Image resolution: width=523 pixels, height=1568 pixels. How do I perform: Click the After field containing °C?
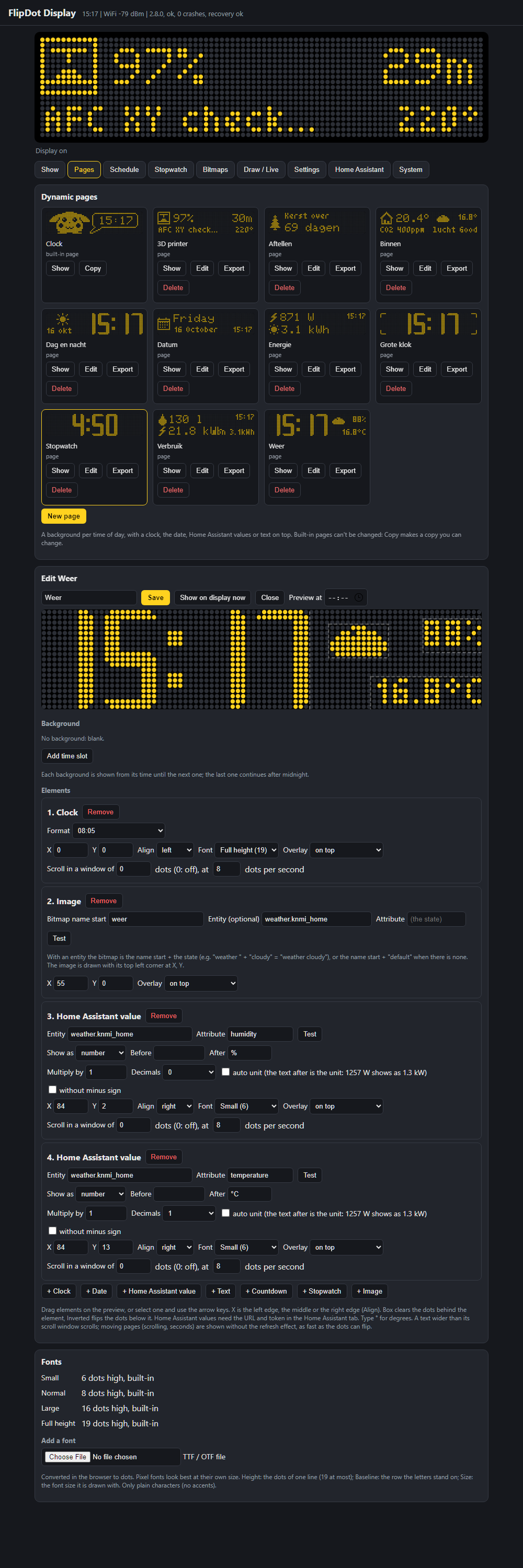(x=249, y=1194)
